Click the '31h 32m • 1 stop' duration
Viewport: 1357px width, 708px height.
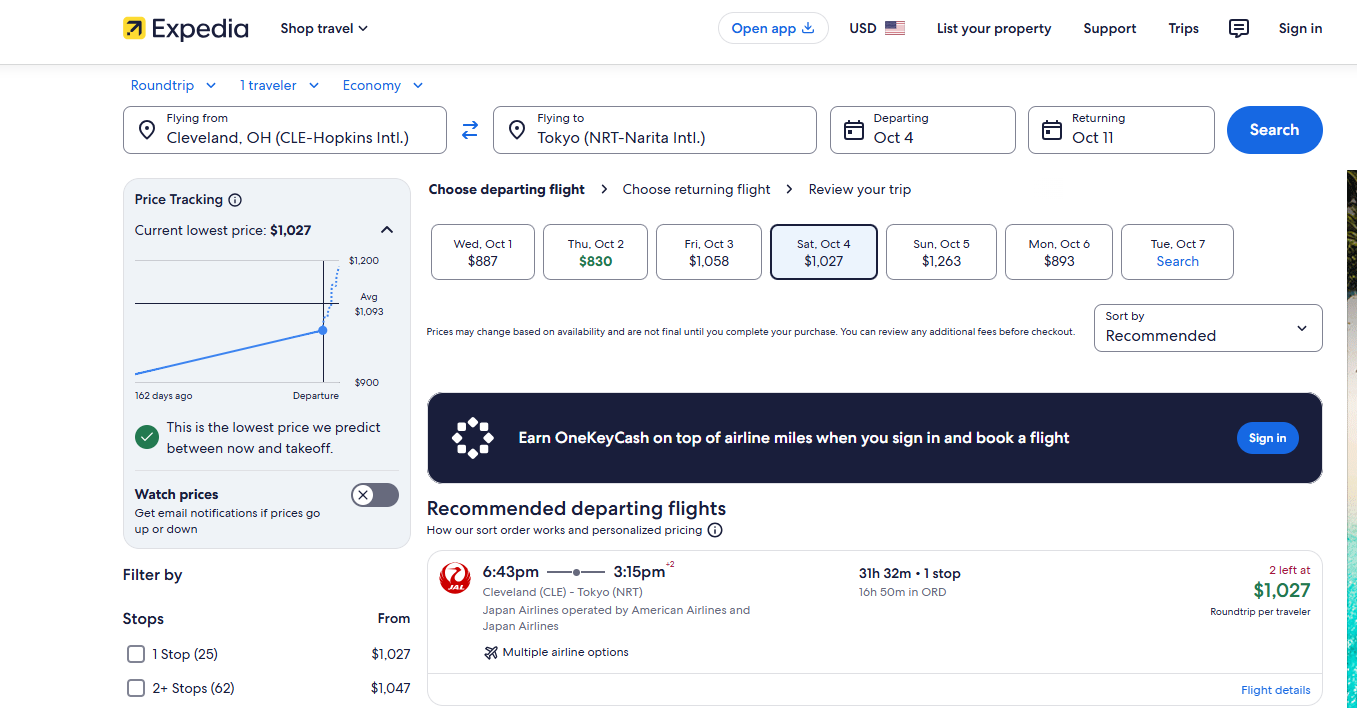click(910, 573)
